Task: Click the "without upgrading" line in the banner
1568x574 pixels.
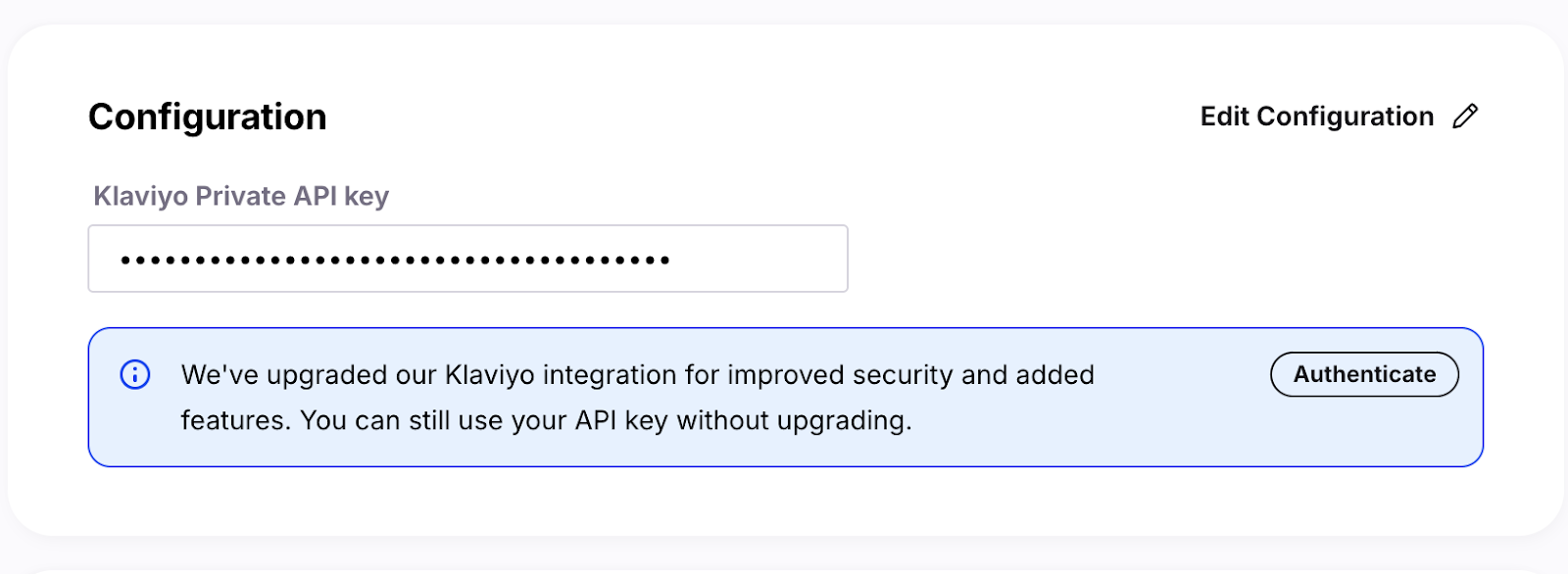Action: coord(794,421)
